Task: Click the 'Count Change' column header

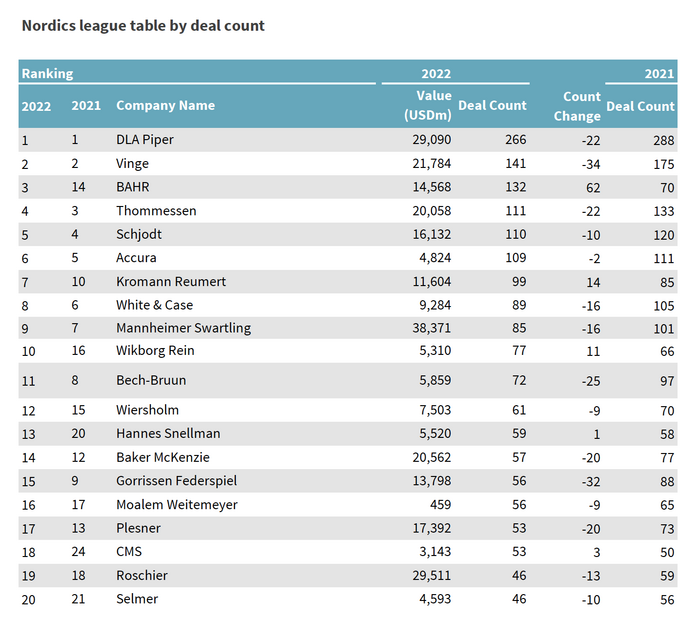Action: (577, 106)
